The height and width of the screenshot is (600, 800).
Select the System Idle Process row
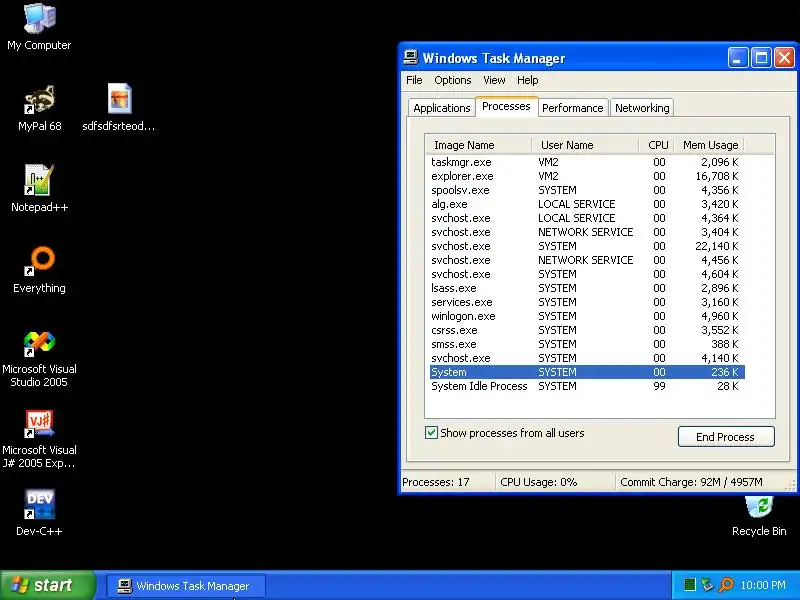[x=585, y=386]
